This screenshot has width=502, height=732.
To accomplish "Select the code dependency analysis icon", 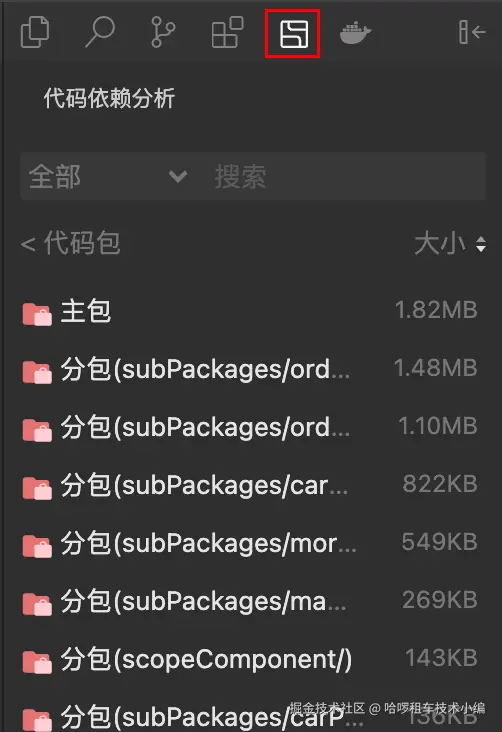I will pyautogui.click(x=293, y=34).
